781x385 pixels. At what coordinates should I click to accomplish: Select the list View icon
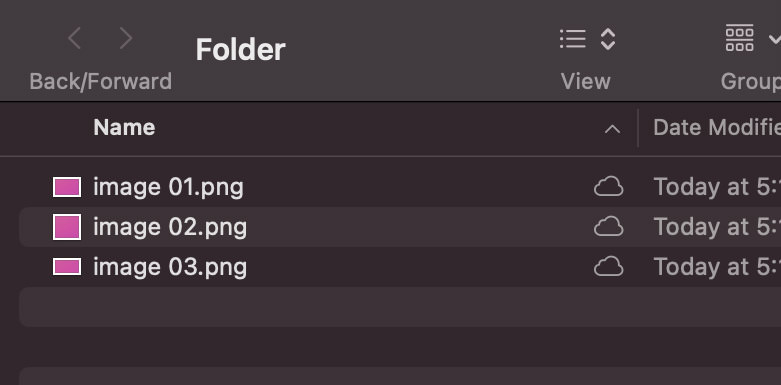(x=573, y=39)
